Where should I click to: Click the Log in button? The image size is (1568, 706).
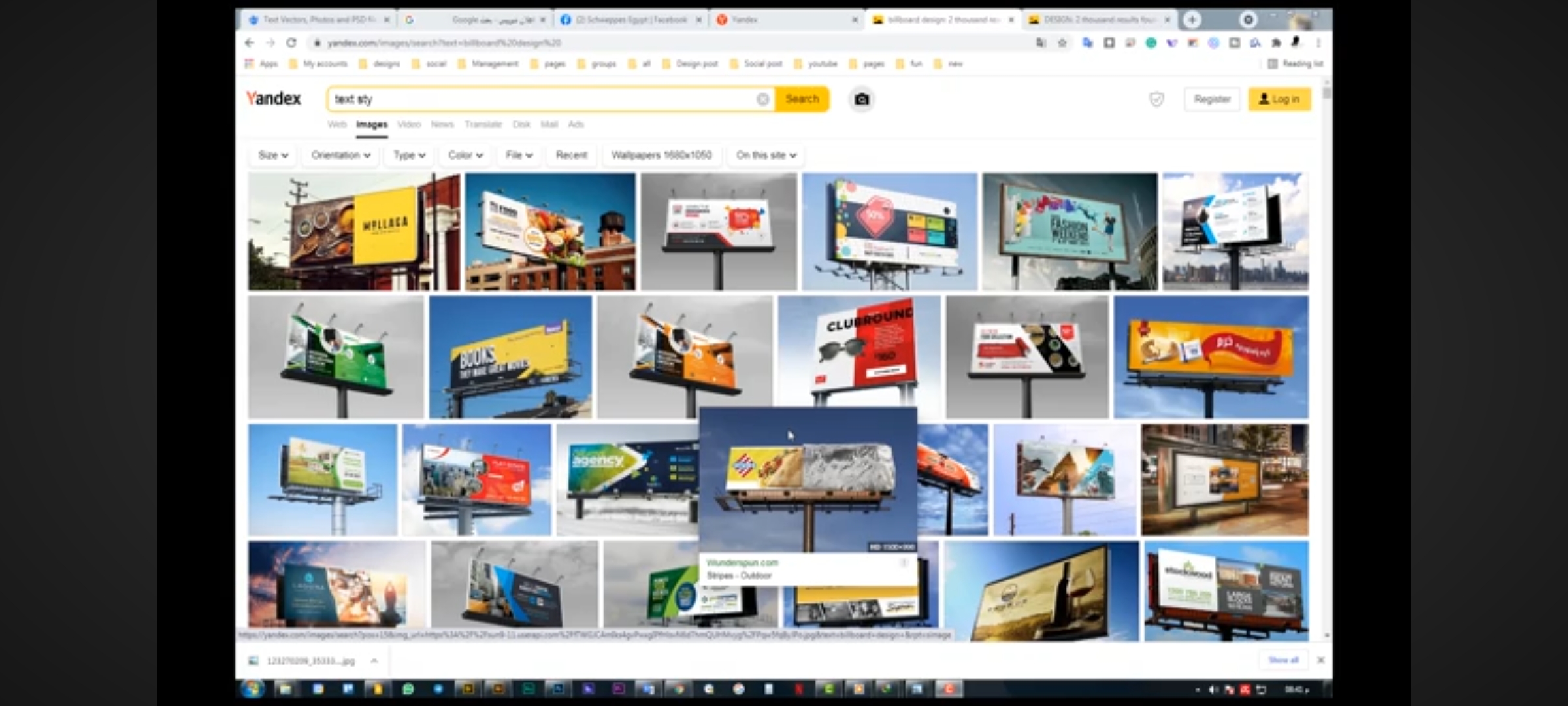tap(1279, 99)
